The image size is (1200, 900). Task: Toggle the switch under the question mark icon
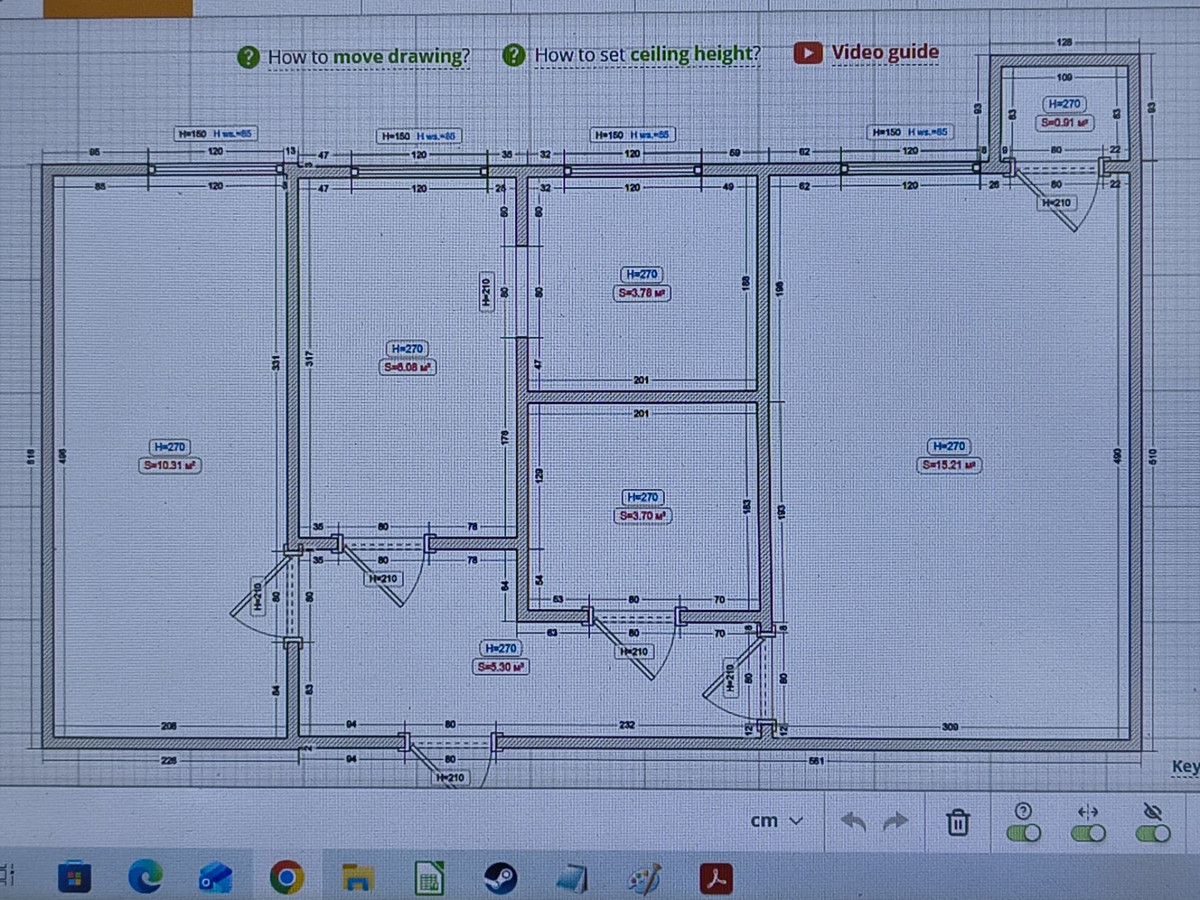pos(1023,833)
